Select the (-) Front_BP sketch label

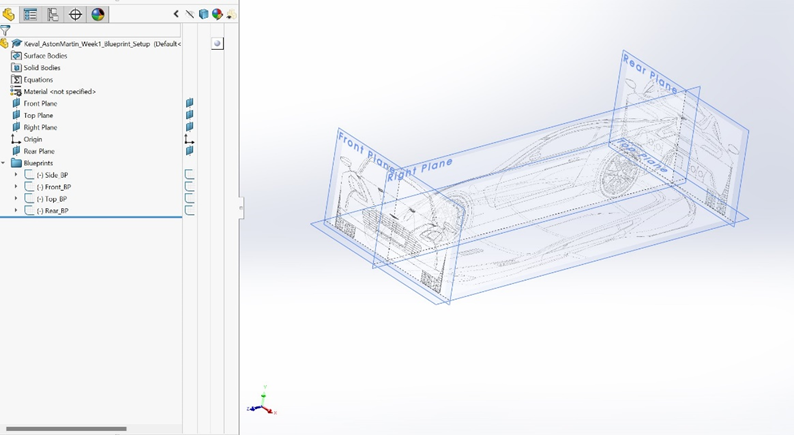tap(54, 187)
